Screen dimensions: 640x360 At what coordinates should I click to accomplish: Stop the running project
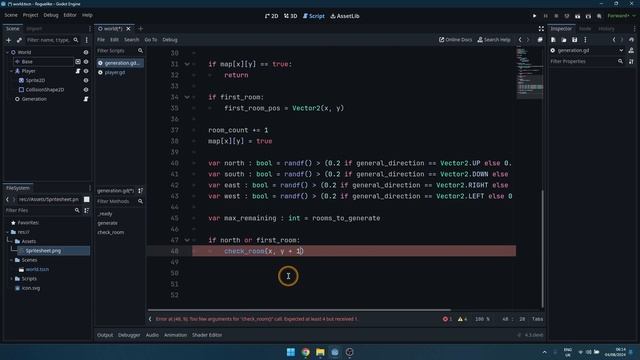pos(556,16)
